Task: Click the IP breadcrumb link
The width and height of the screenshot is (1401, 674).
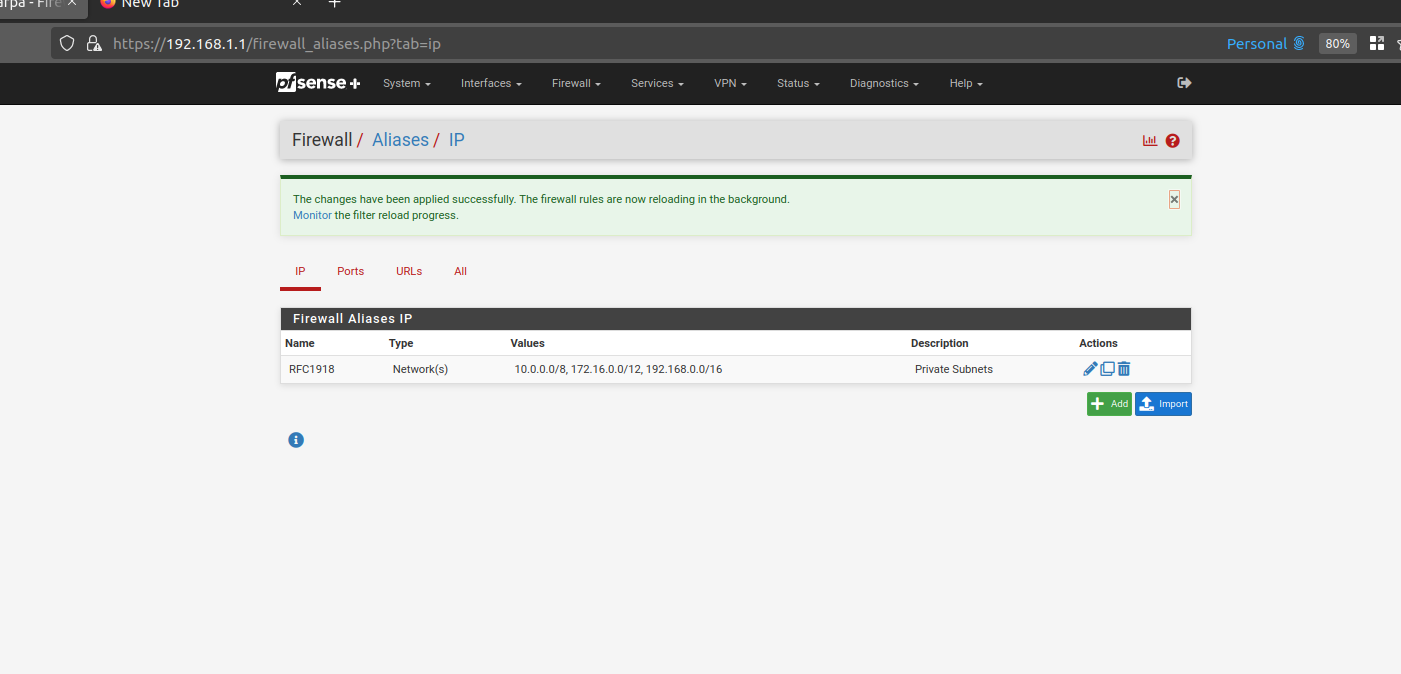Action: pyautogui.click(x=456, y=140)
